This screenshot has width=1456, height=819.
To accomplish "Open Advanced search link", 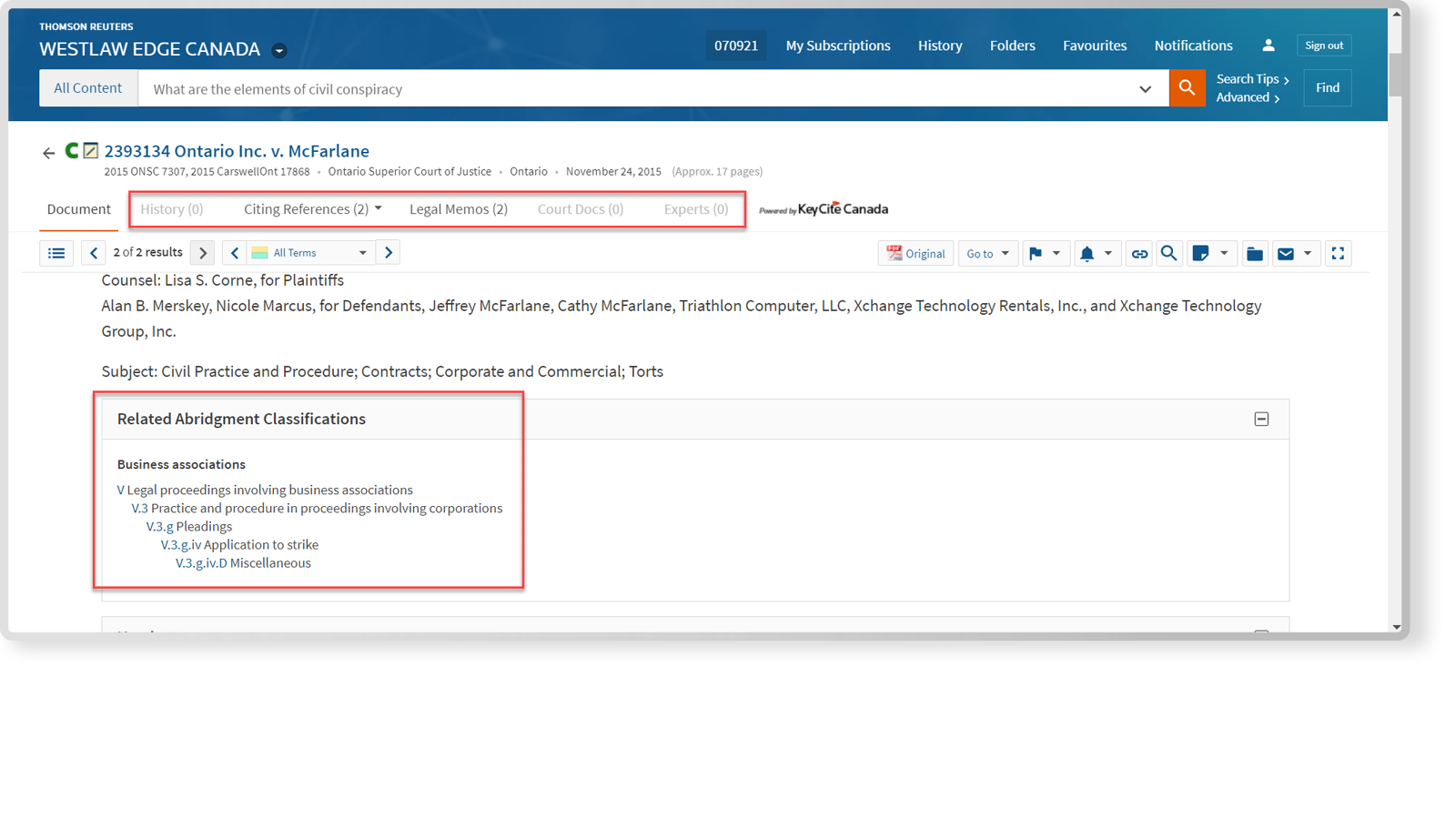I will [1249, 97].
